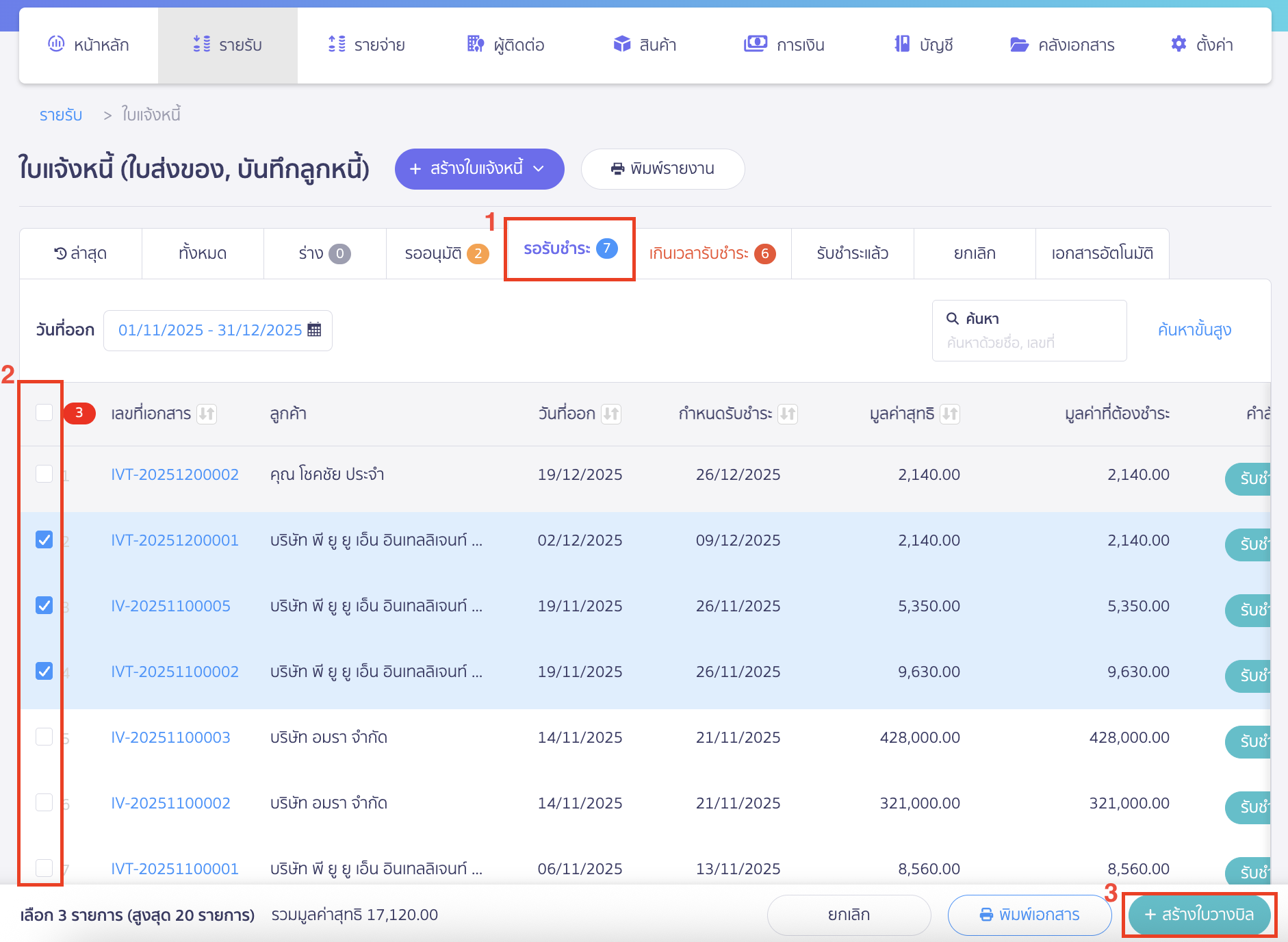Toggle the select-all checkbox in table header
This screenshot has height=942, width=1288.
point(44,413)
